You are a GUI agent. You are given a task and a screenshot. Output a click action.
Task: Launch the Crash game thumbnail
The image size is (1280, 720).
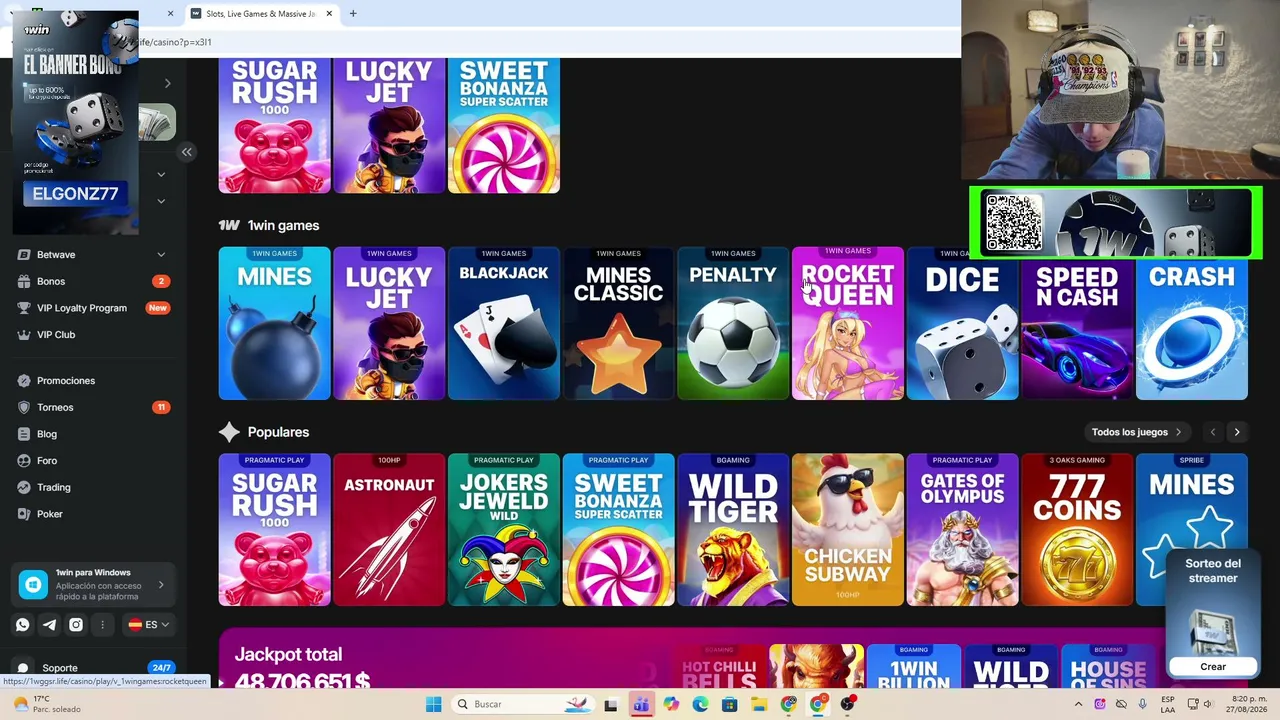pos(1192,329)
